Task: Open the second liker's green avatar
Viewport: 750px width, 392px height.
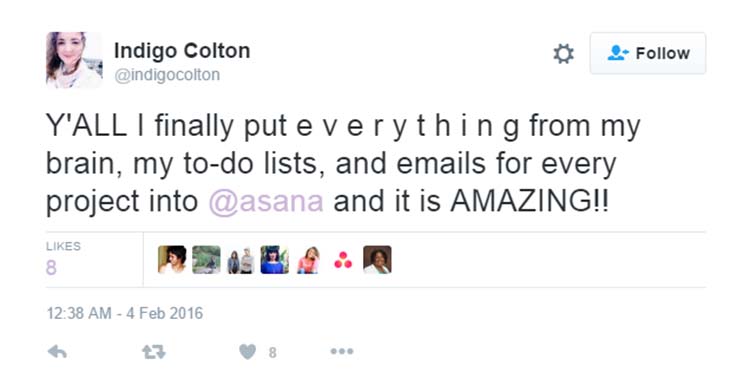Action: click(206, 260)
